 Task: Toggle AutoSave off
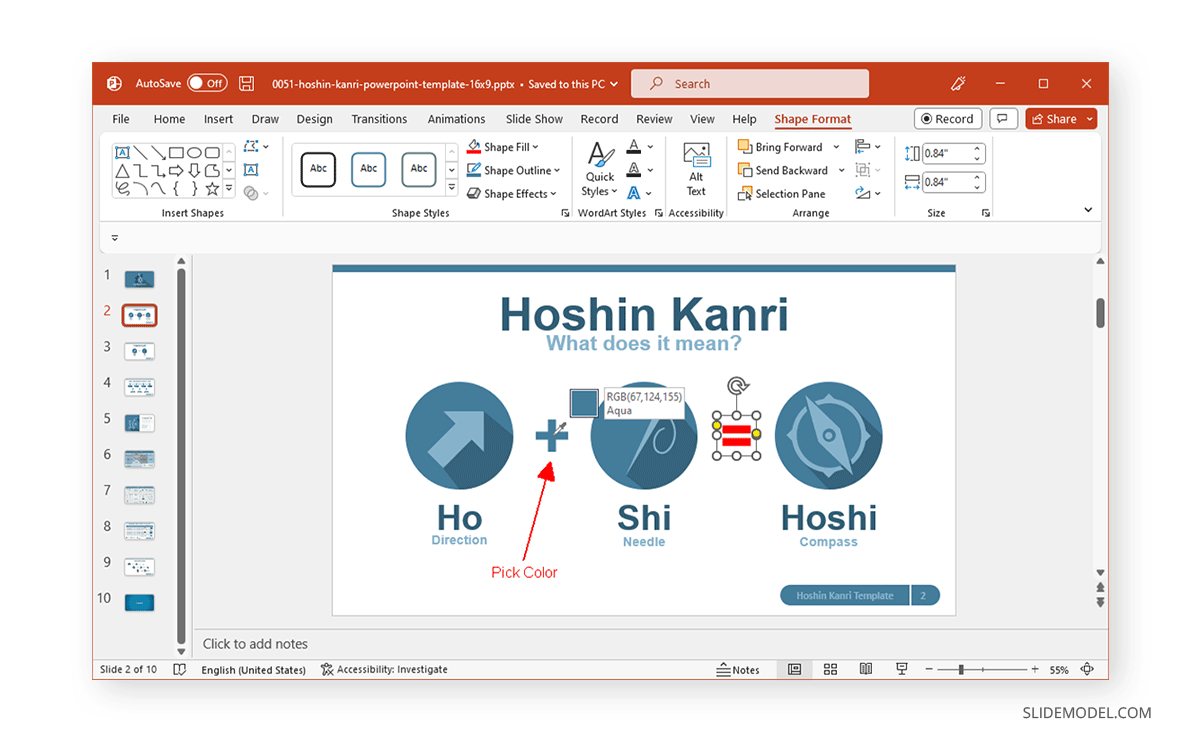coord(207,83)
